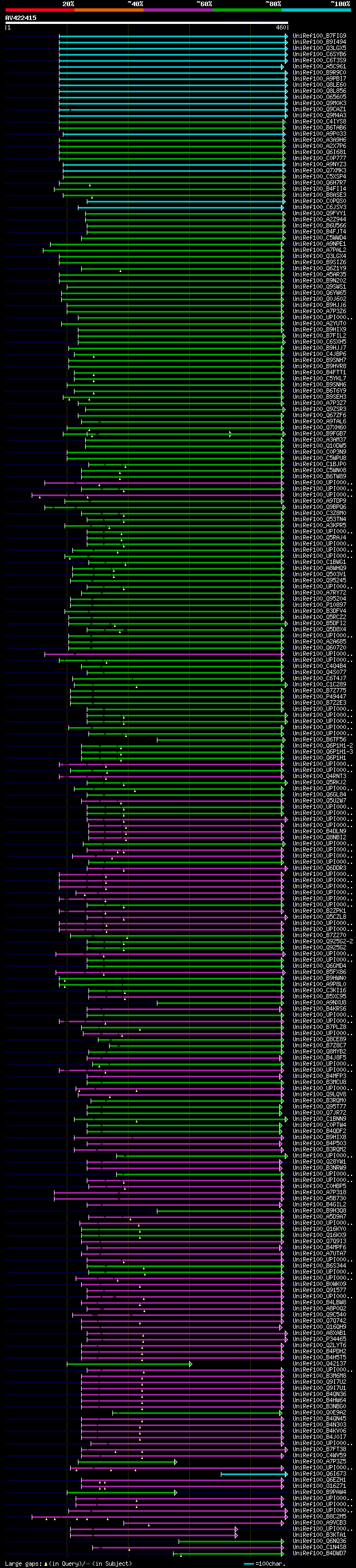Screen dimensions: 356x1568
Task: Open hit UniRef100_Q6P1H1-2
Action: click(x=323, y=745)
